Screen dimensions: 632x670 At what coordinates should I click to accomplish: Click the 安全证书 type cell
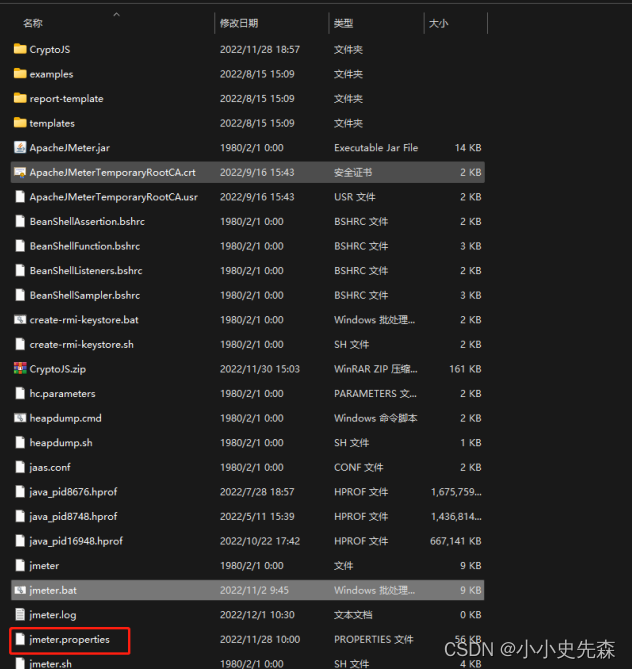[x=353, y=173]
